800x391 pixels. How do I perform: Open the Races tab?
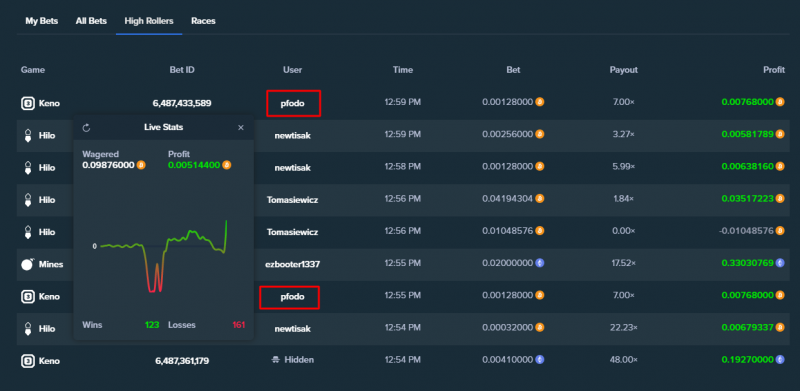(203, 21)
